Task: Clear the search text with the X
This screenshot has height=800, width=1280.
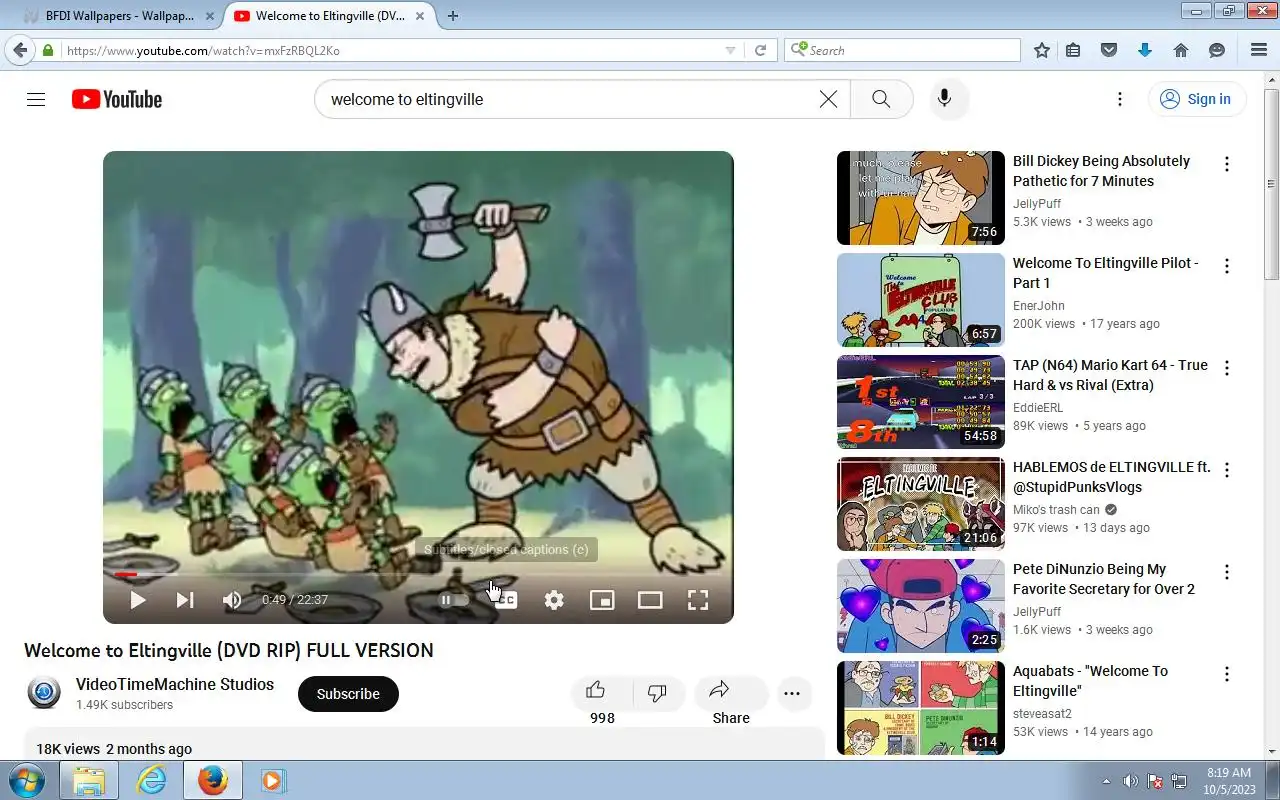Action: (828, 99)
